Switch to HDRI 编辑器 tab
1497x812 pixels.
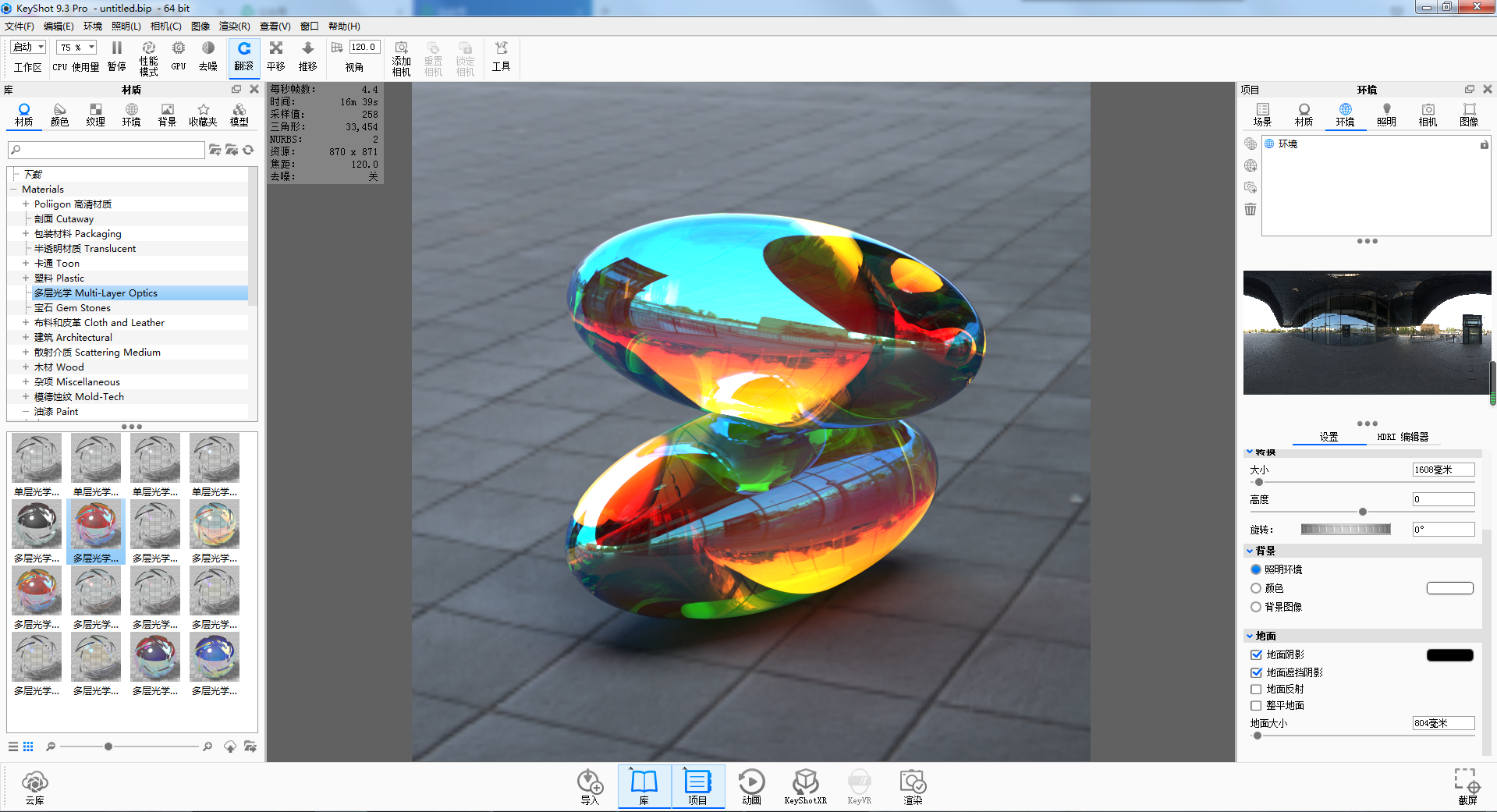(1403, 437)
